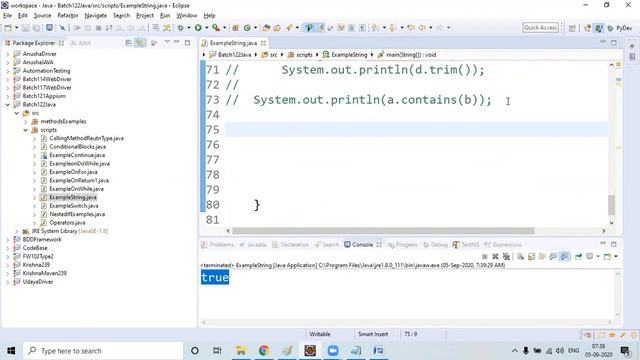
Task: Click the scroll-right arrow of editor scrollbar
Action: click(604, 231)
